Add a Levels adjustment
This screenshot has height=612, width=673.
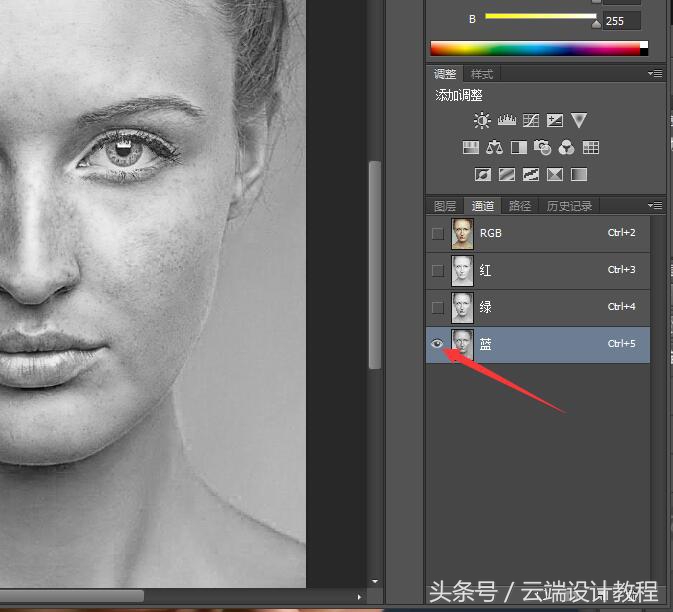tap(506, 121)
